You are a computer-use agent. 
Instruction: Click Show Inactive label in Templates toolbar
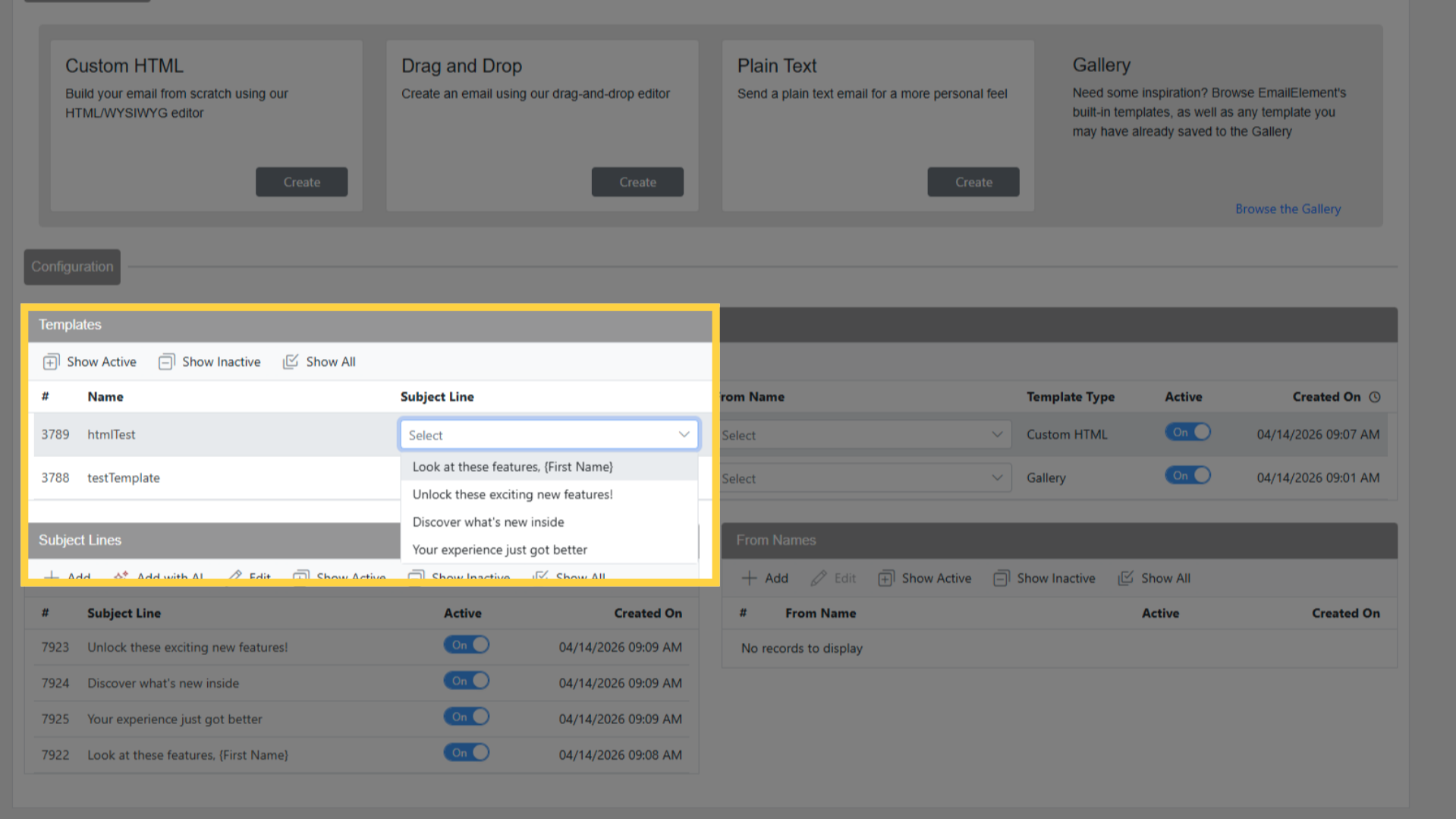[x=221, y=362]
